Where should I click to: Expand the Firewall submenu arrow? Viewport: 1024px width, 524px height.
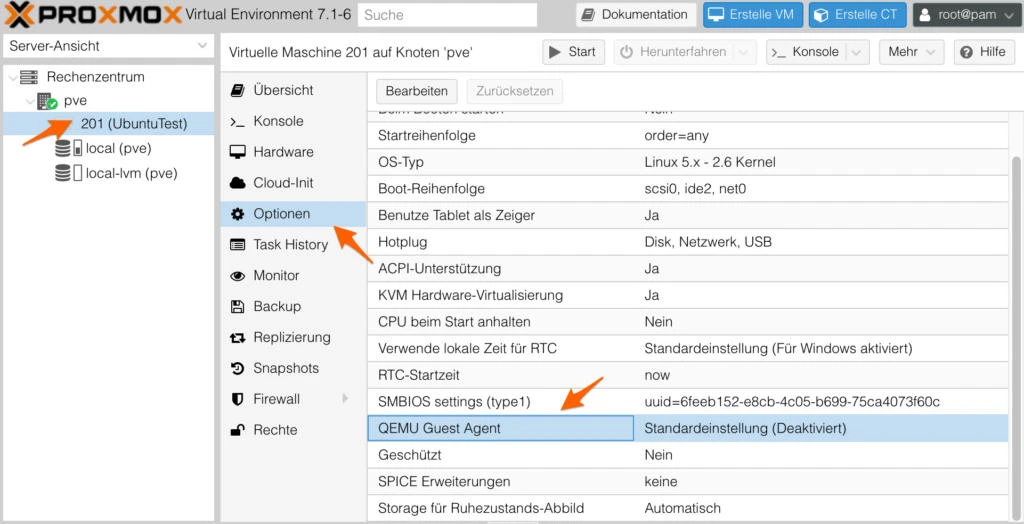346,399
